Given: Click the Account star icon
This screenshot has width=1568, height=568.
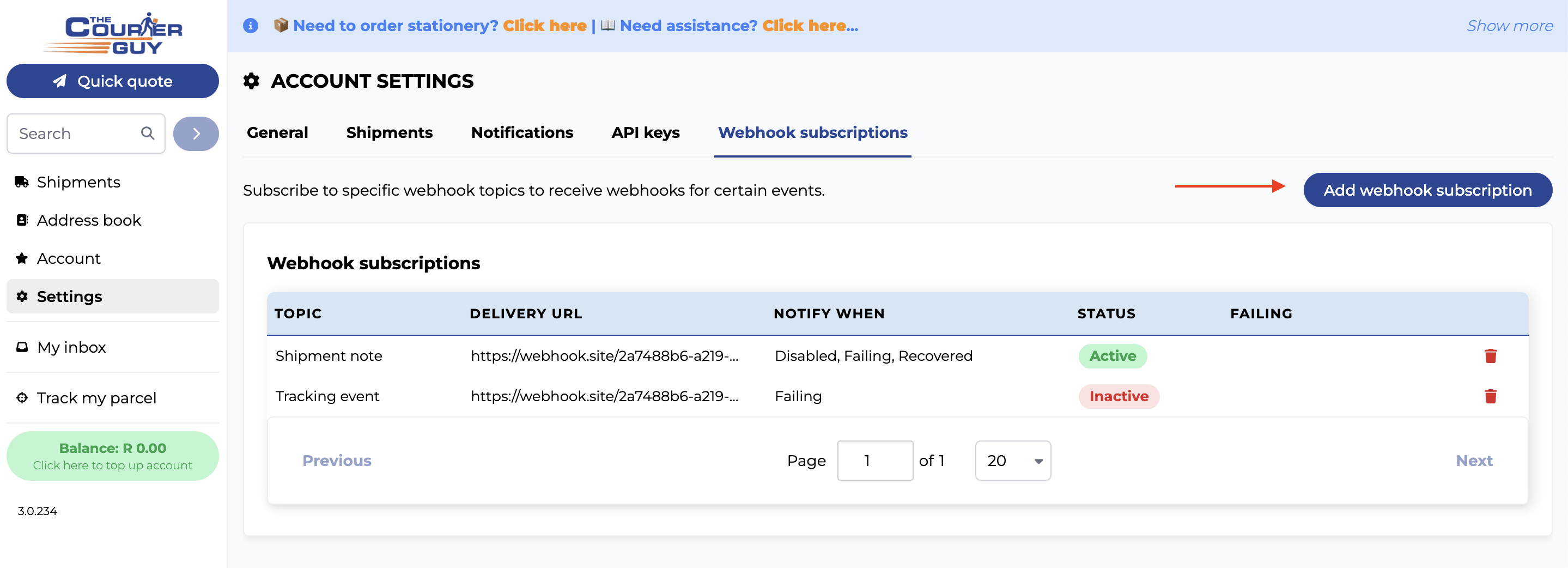Looking at the screenshot, I should pos(22,259).
